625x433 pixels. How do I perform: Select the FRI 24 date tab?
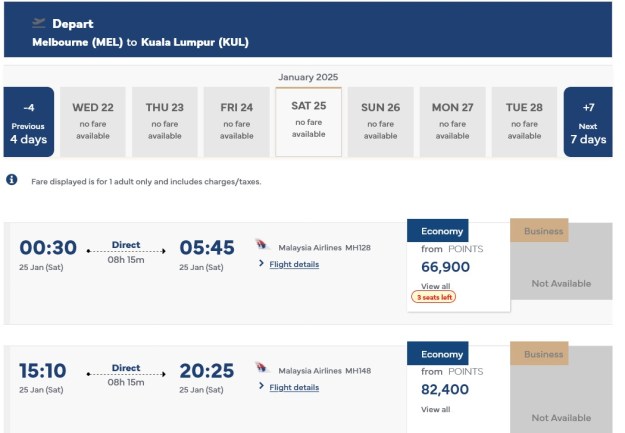(237, 122)
